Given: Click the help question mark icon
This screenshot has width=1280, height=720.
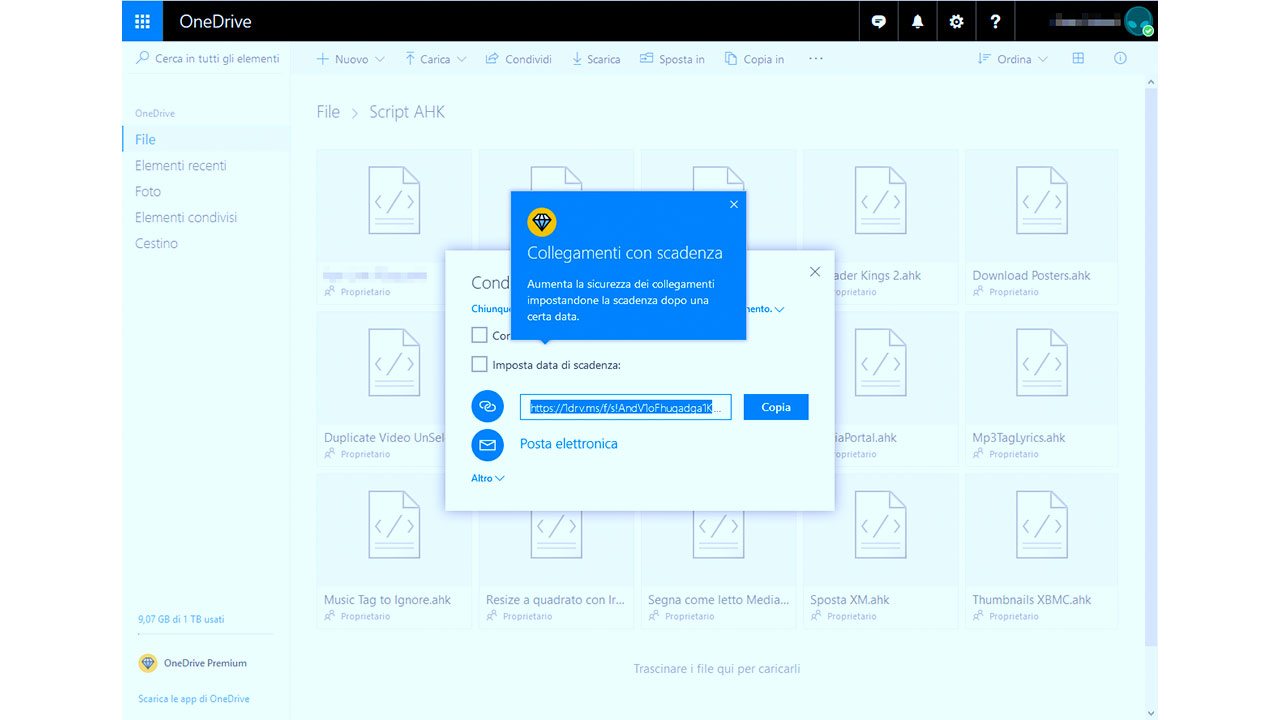Looking at the screenshot, I should tap(995, 21).
